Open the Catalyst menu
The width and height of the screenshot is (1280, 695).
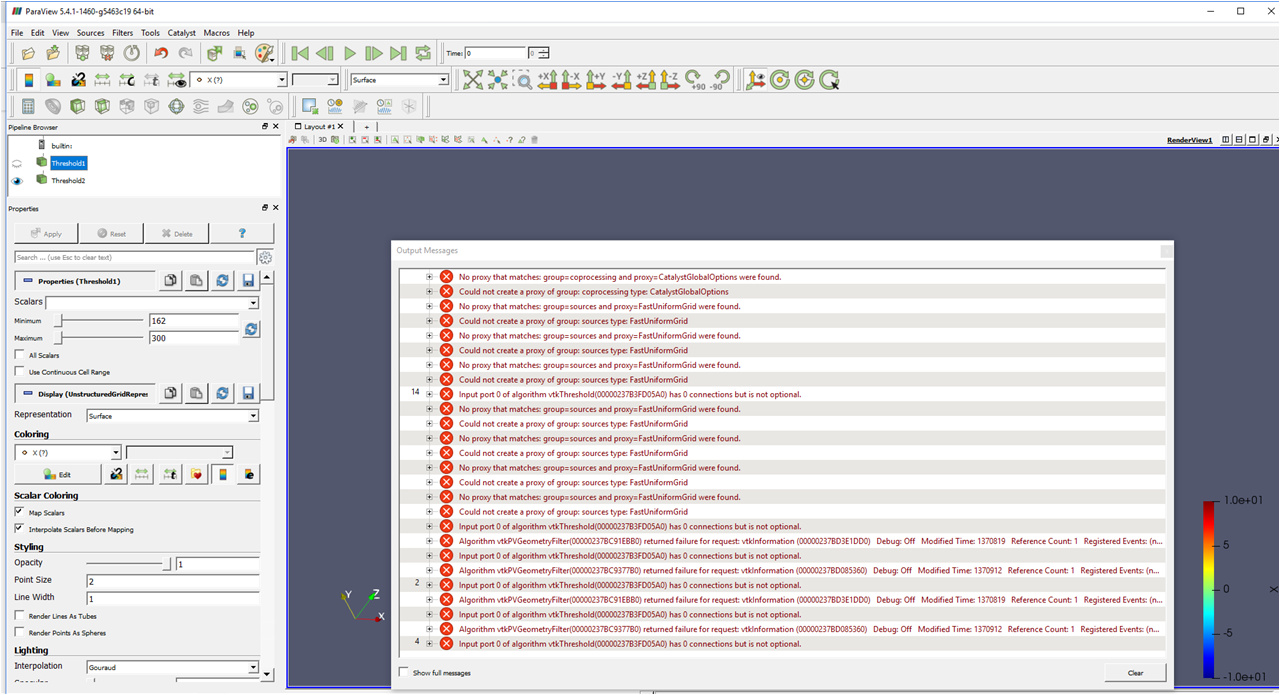click(x=182, y=33)
